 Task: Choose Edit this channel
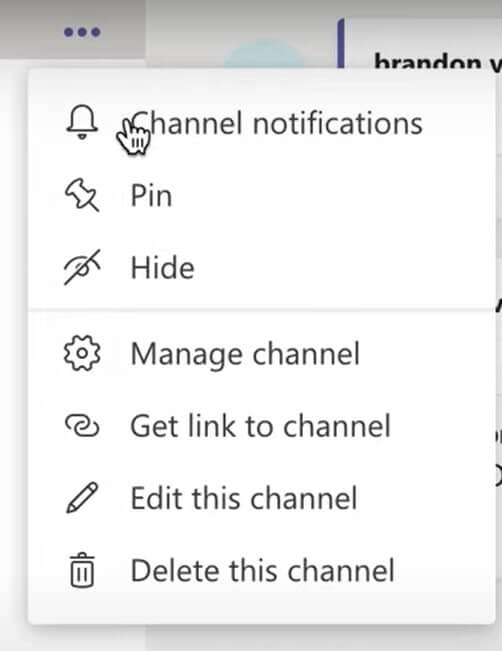(262, 498)
